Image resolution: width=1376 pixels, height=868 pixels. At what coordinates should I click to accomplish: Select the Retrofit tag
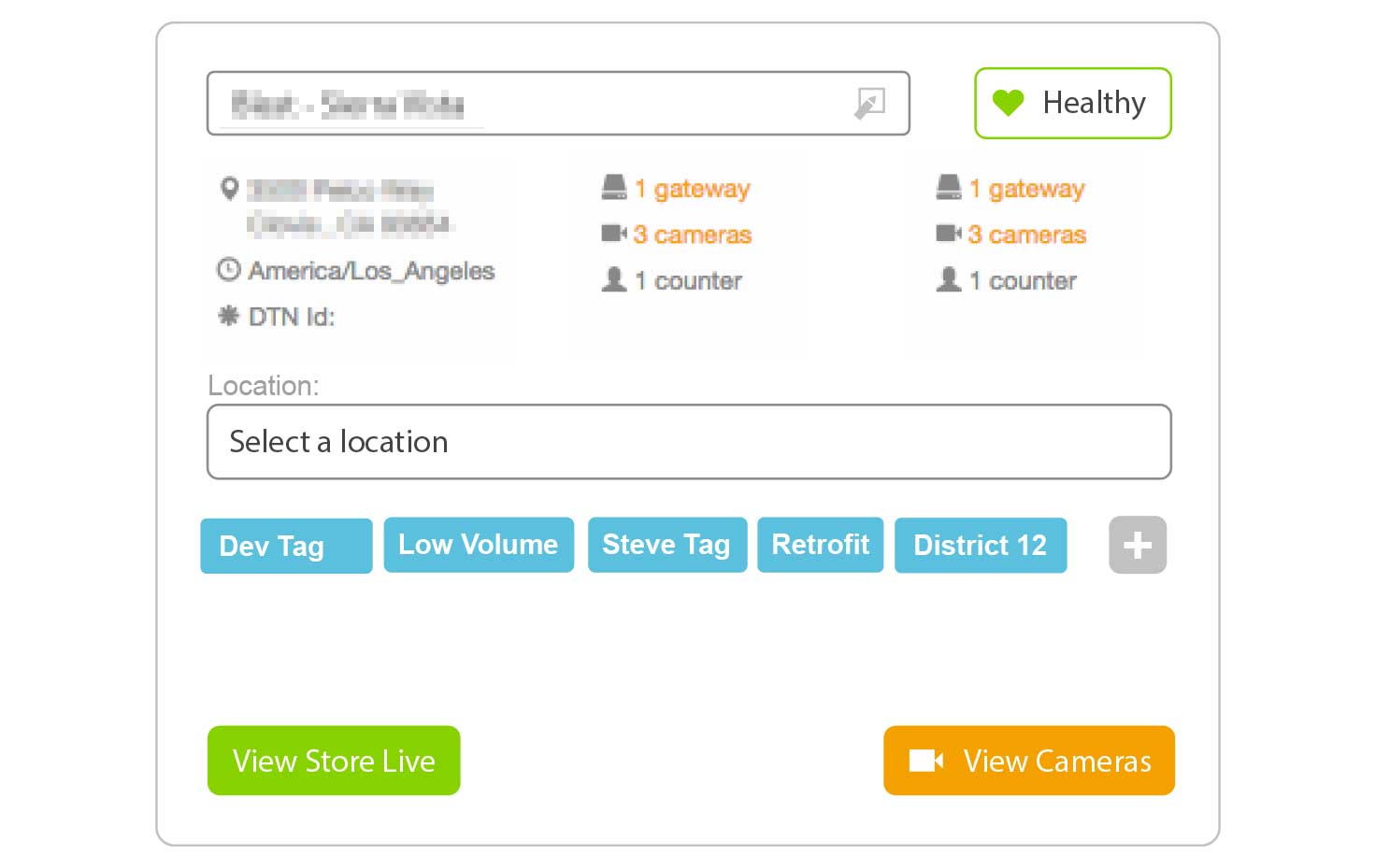[x=820, y=545]
